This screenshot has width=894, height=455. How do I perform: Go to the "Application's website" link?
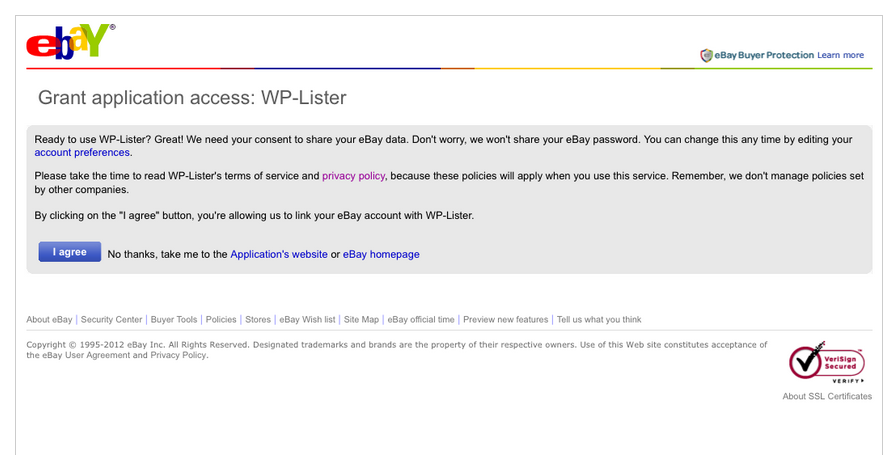coord(279,254)
